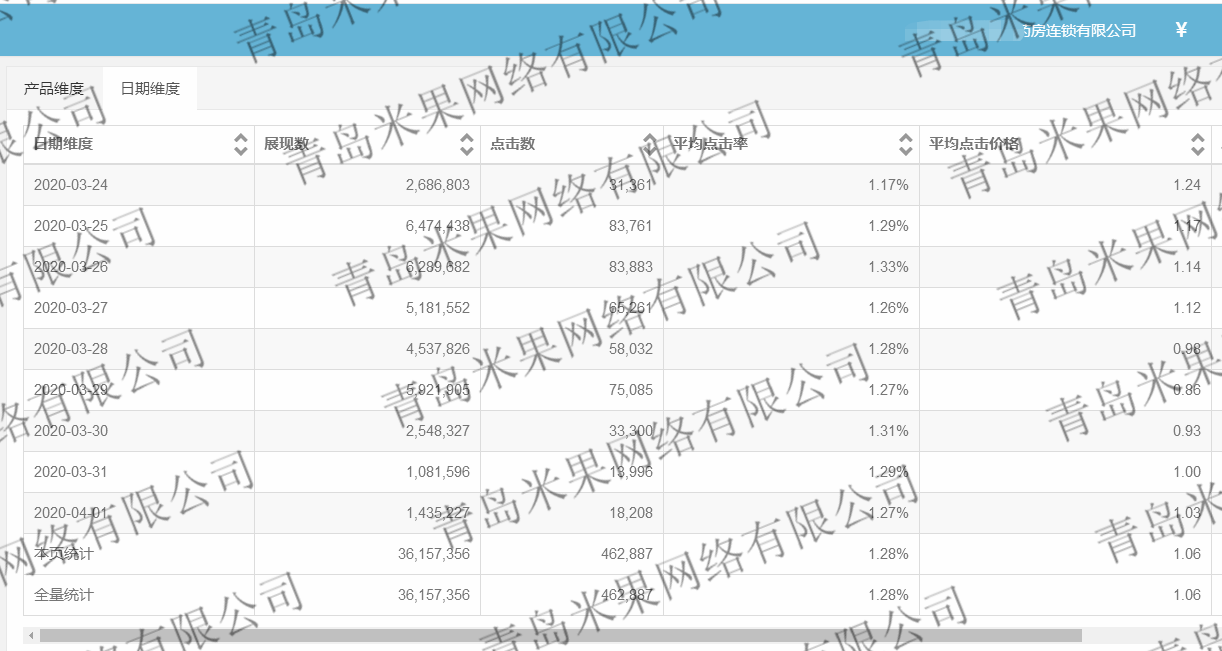Click the 83,883 click count cell

(630, 267)
